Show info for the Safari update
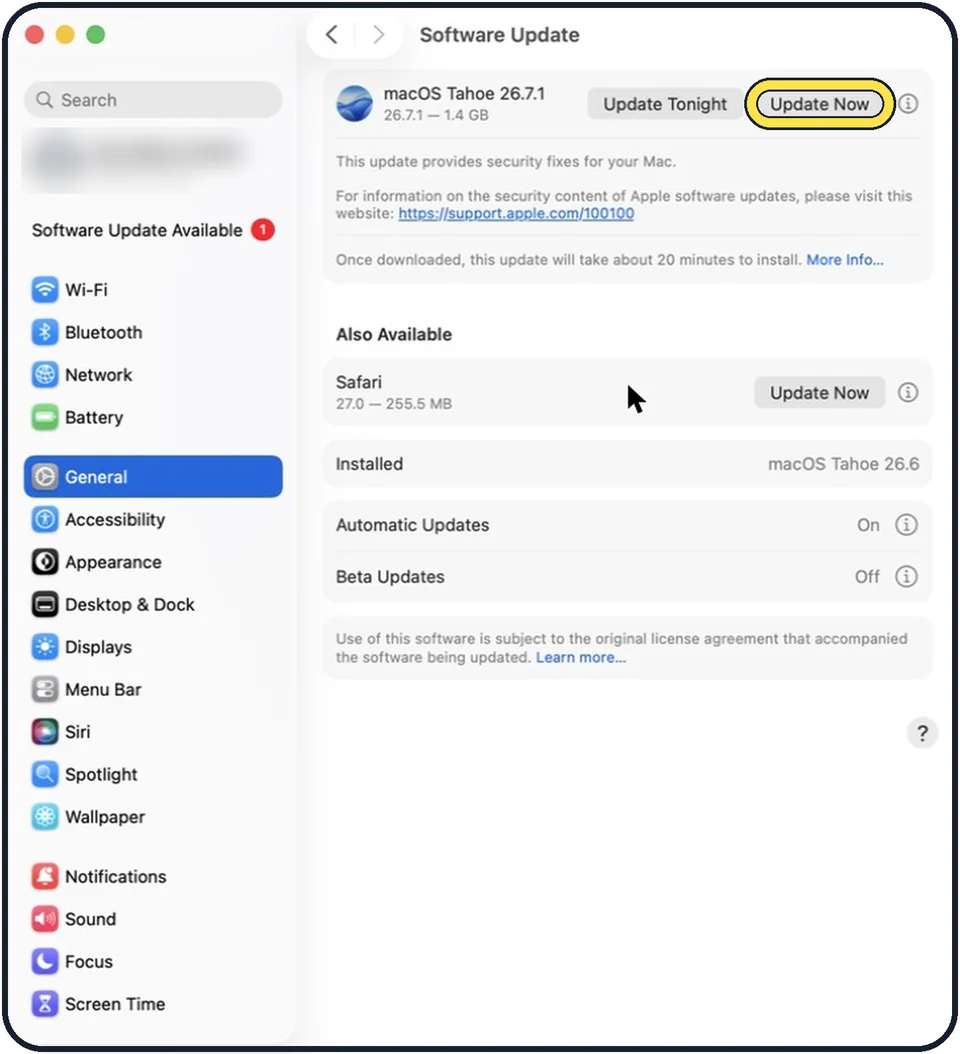 click(908, 393)
